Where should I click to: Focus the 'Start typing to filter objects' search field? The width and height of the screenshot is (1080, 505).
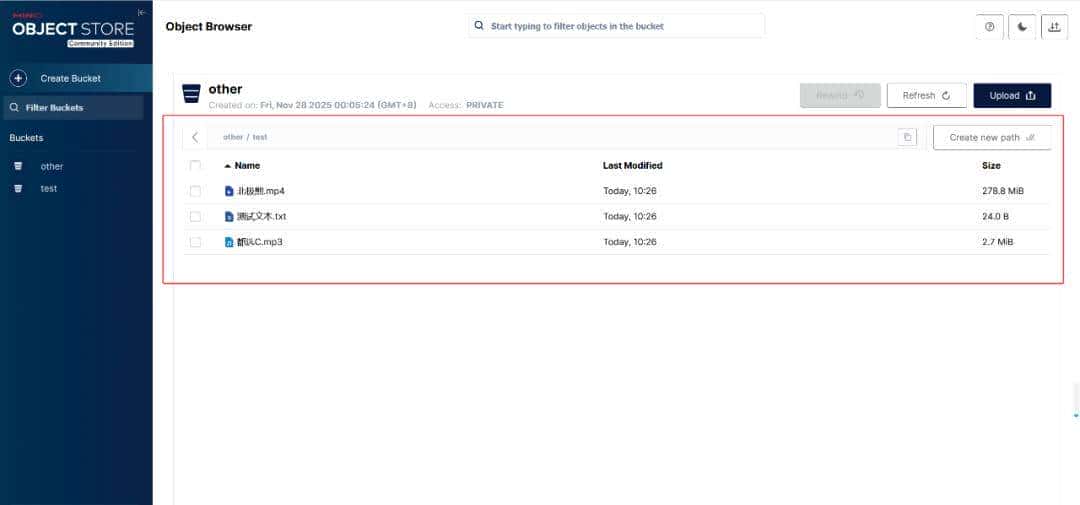(616, 26)
